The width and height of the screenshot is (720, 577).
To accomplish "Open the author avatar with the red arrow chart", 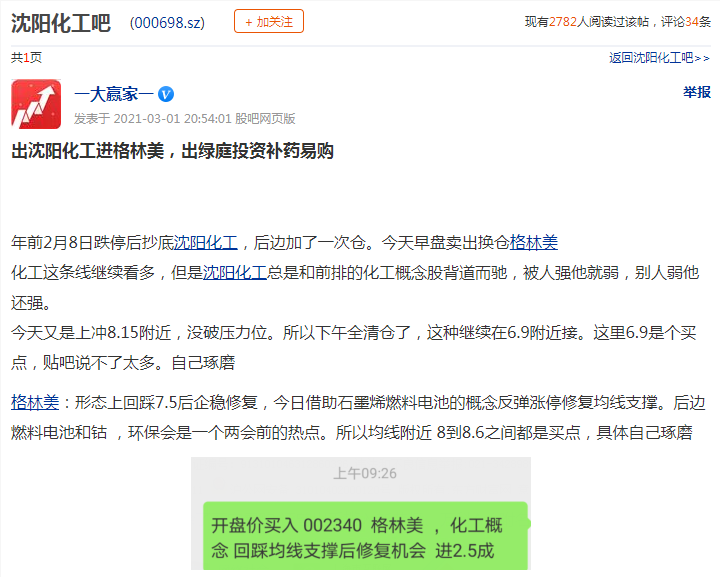I will click(36, 104).
